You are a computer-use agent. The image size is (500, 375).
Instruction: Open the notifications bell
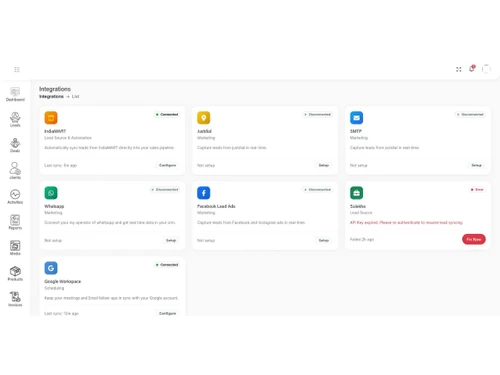tap(472, 69)
